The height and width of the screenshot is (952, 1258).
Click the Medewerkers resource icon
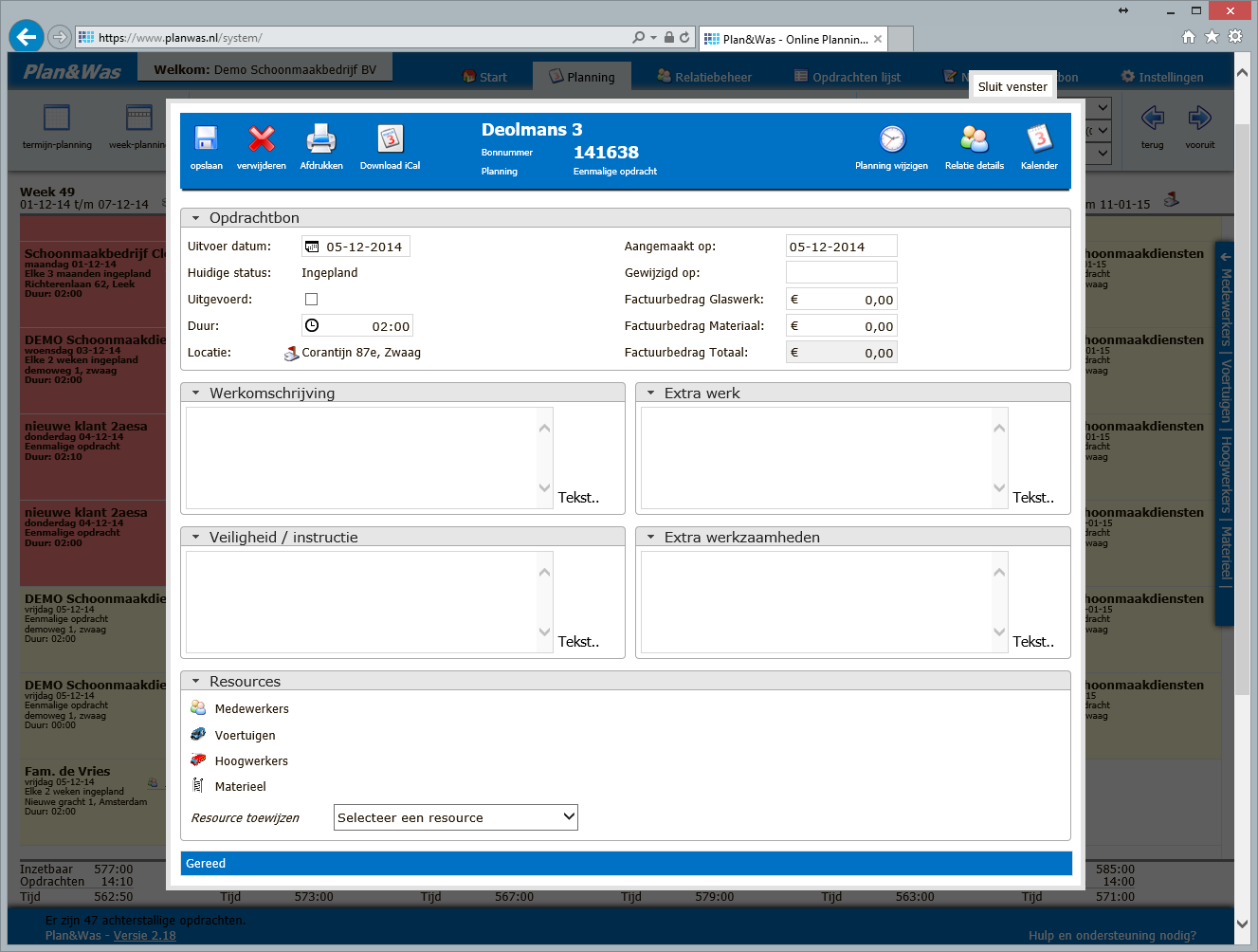198,708
